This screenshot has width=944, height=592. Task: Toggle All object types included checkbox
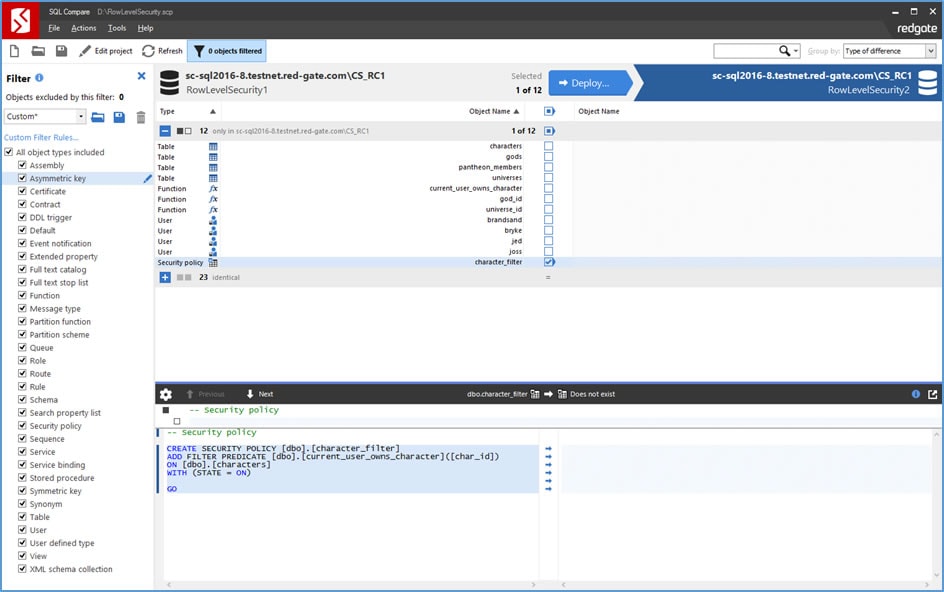(x=8, y=152)
